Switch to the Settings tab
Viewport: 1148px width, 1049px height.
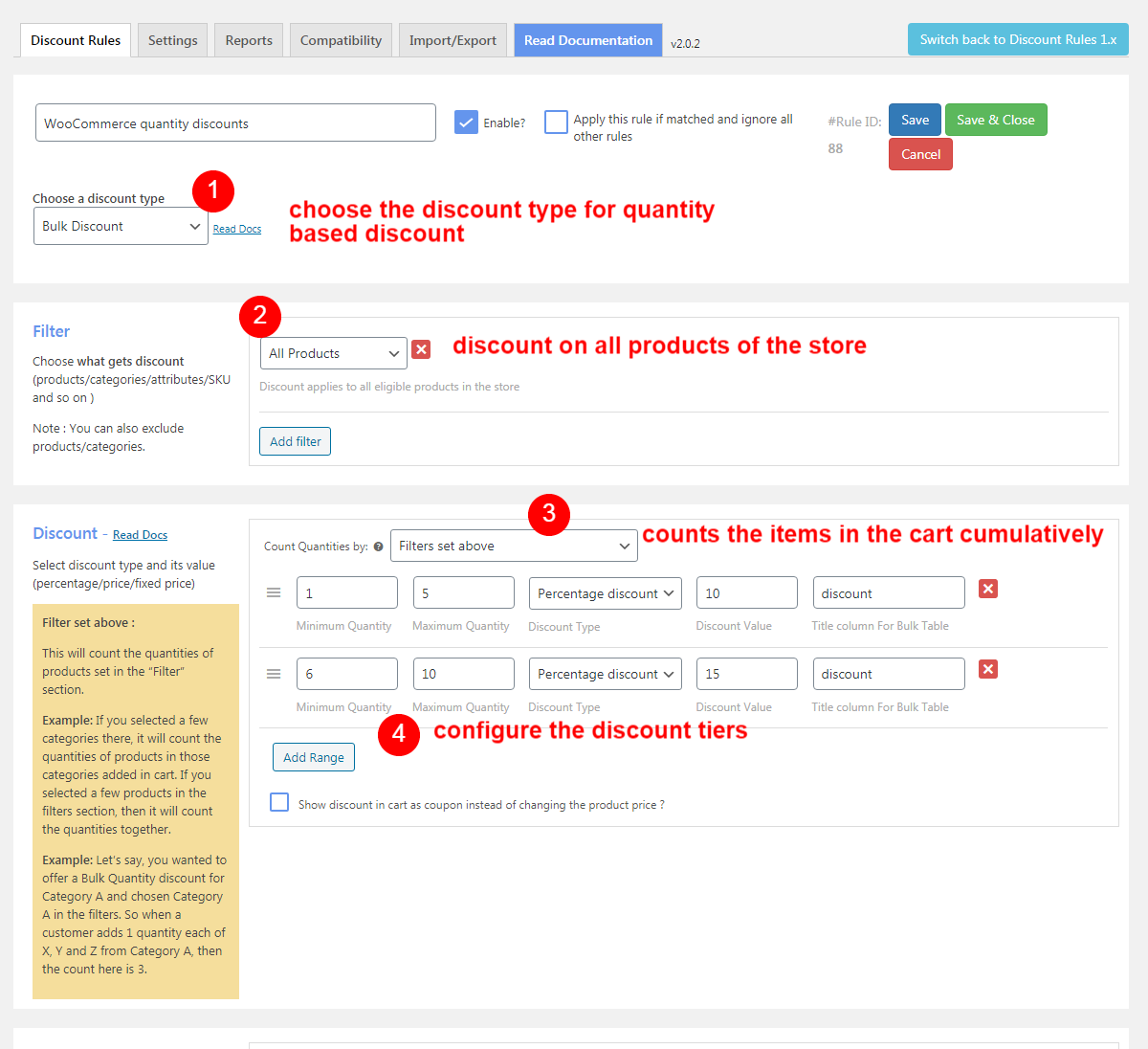[172, 39]
